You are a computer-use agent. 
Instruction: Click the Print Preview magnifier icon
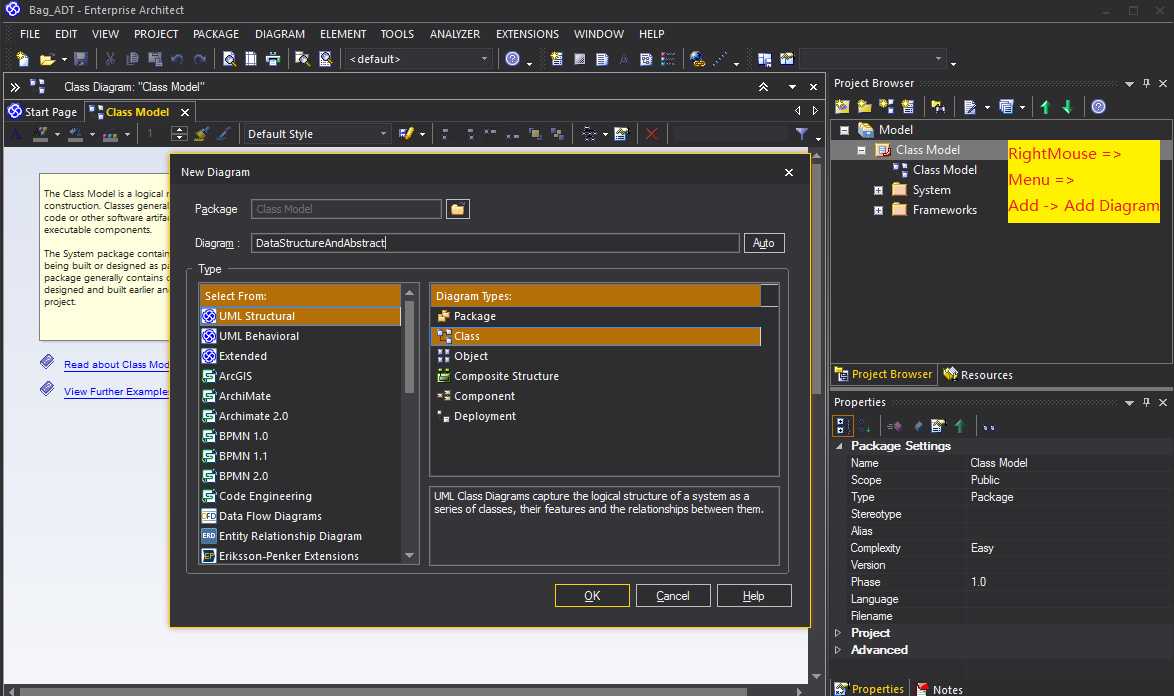coord(229,59)
